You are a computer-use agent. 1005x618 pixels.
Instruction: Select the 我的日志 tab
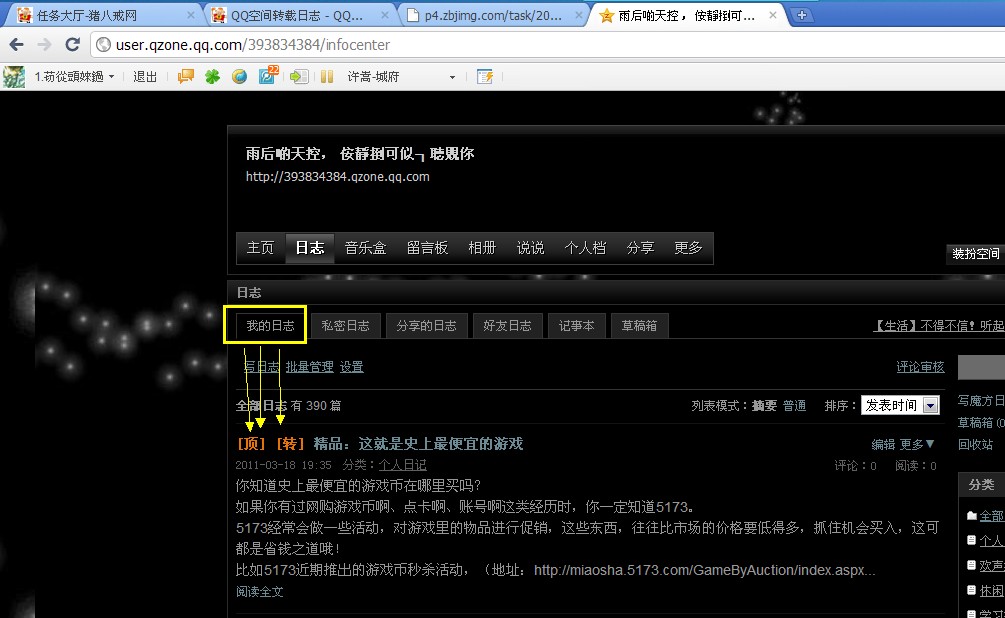(270, 326)
